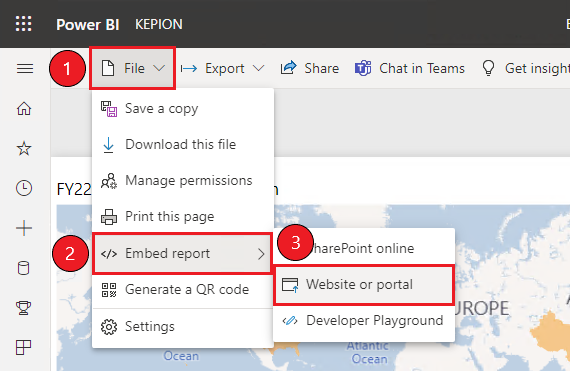Expand the Export dropdown arrow
This screenshot has height=371, width=570.
click(x=258, y=68)
